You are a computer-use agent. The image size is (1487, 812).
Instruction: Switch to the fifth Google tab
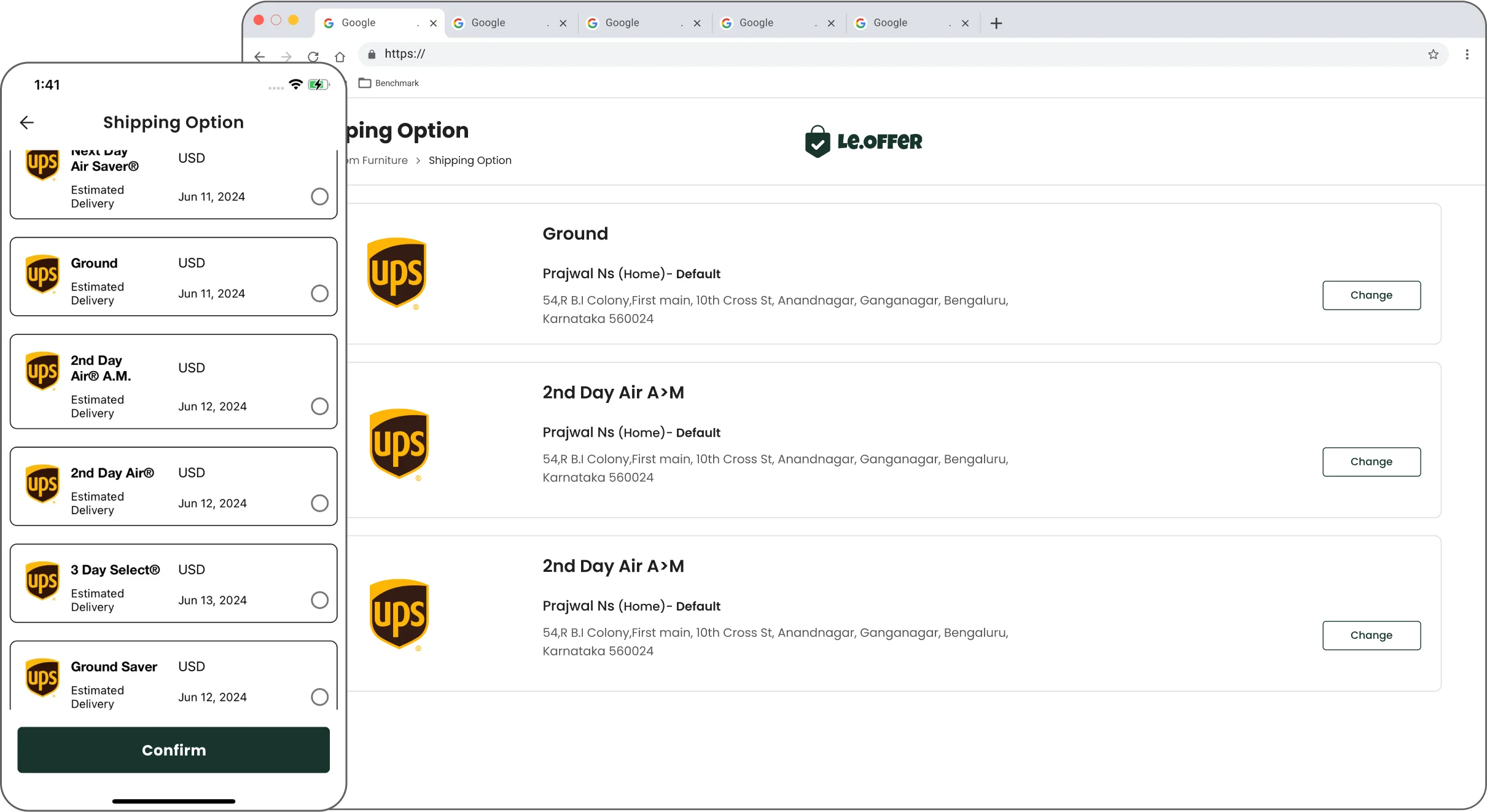coord(911,23)
